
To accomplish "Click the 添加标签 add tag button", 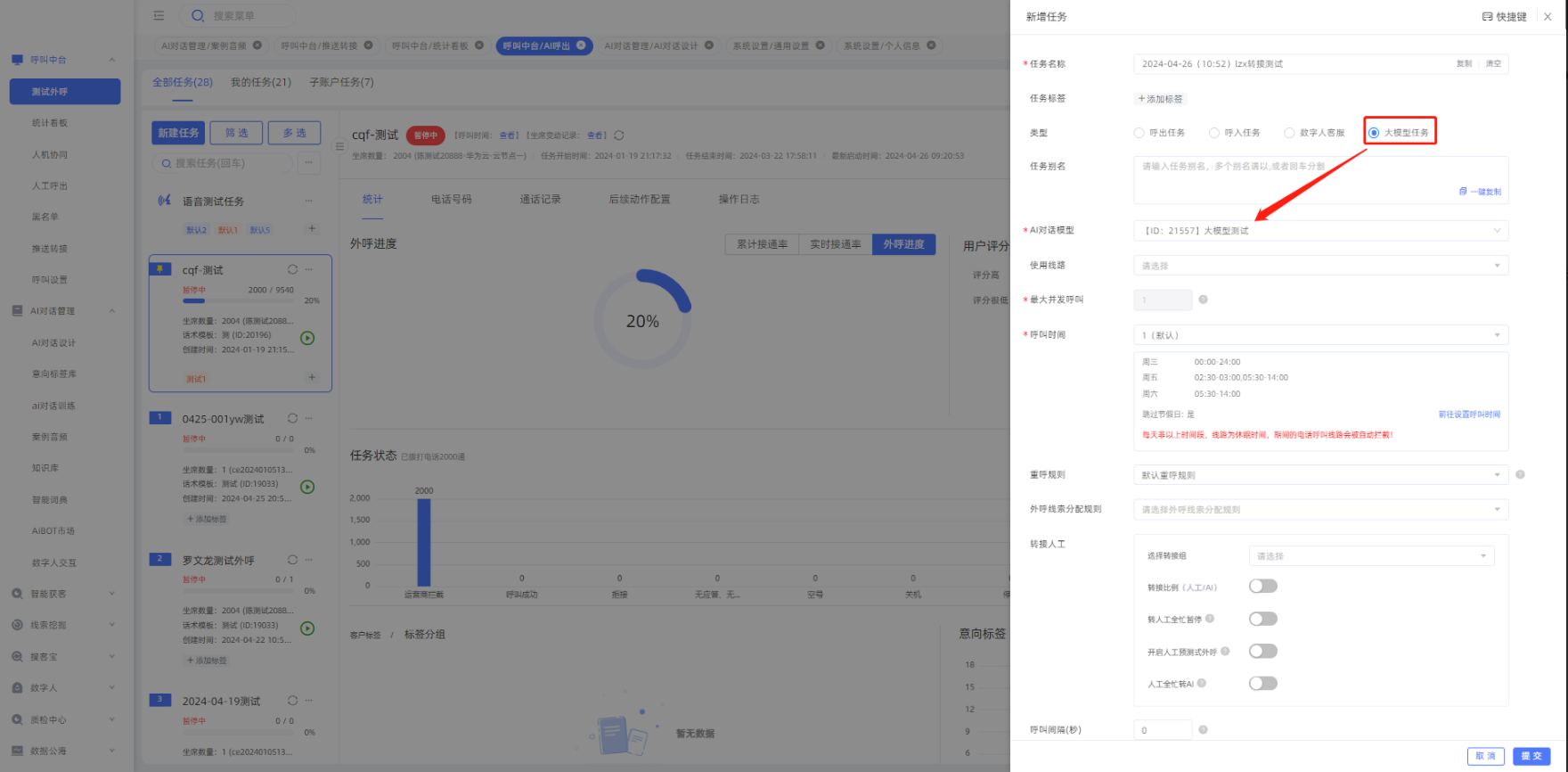I will tap(1161, 99).
